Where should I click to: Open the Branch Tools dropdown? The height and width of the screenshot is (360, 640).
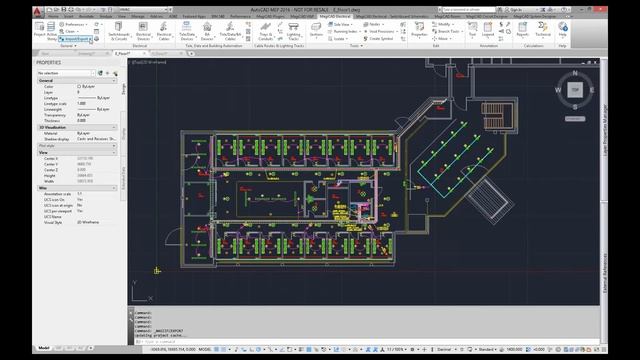click(x=447, y=31)
